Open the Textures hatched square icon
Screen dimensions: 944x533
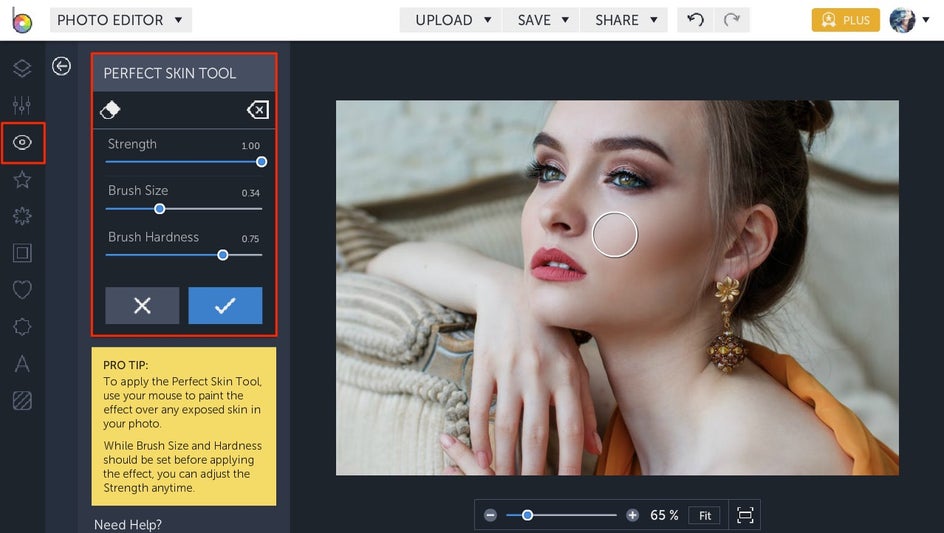(22, 400)
